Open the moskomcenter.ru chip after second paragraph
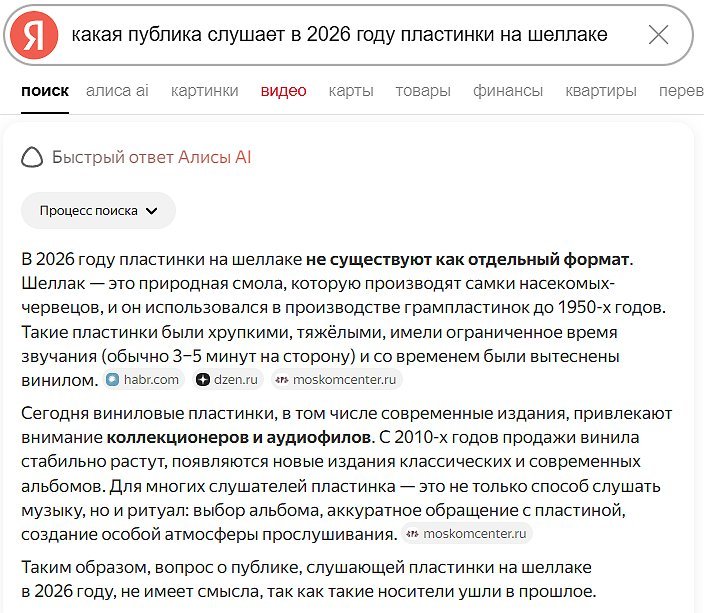Image resolution: width=704 pixels, height=613 pixels. click(x=466, y=533)
